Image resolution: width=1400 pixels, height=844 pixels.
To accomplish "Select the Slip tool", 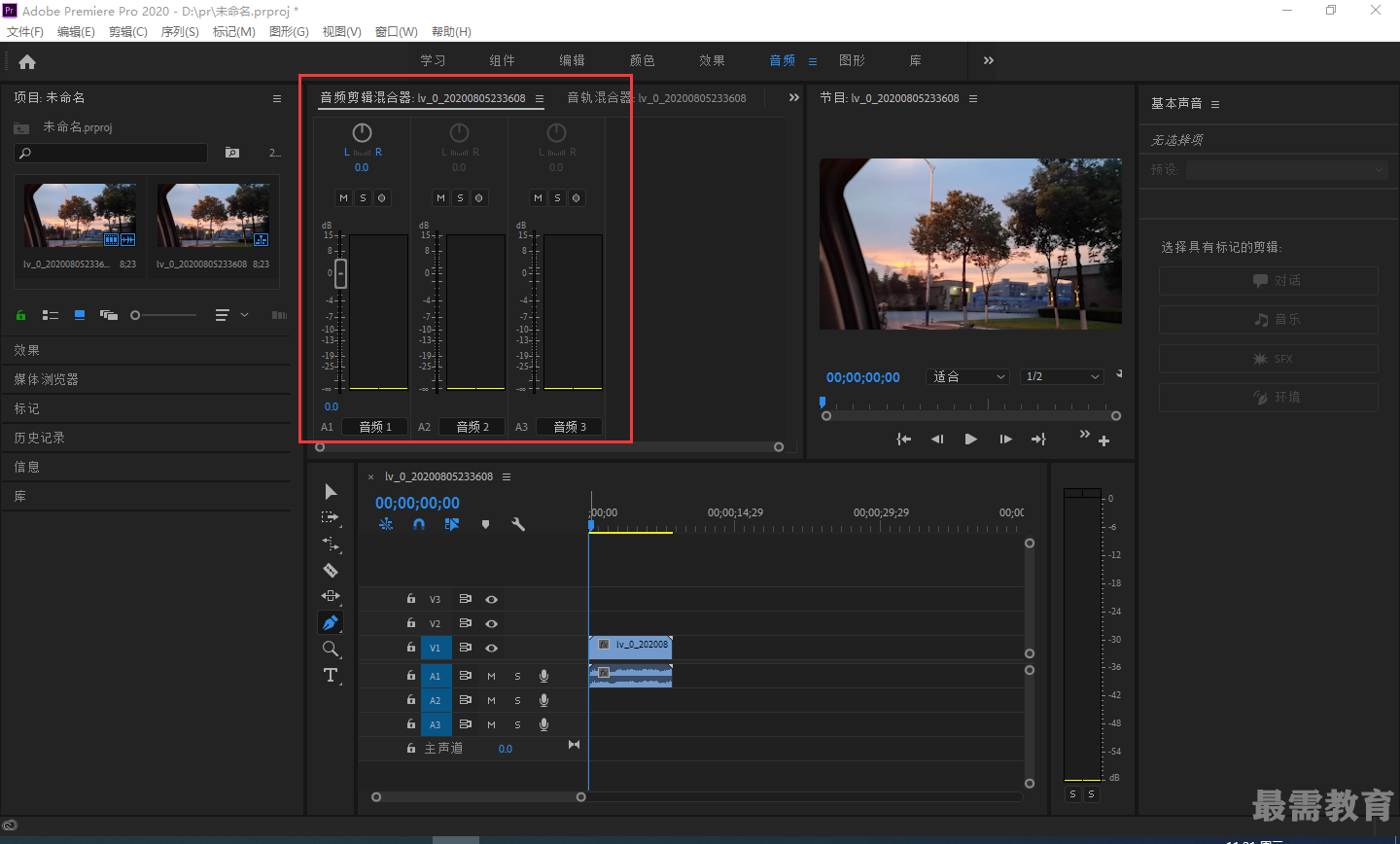I will coord(331,596).
